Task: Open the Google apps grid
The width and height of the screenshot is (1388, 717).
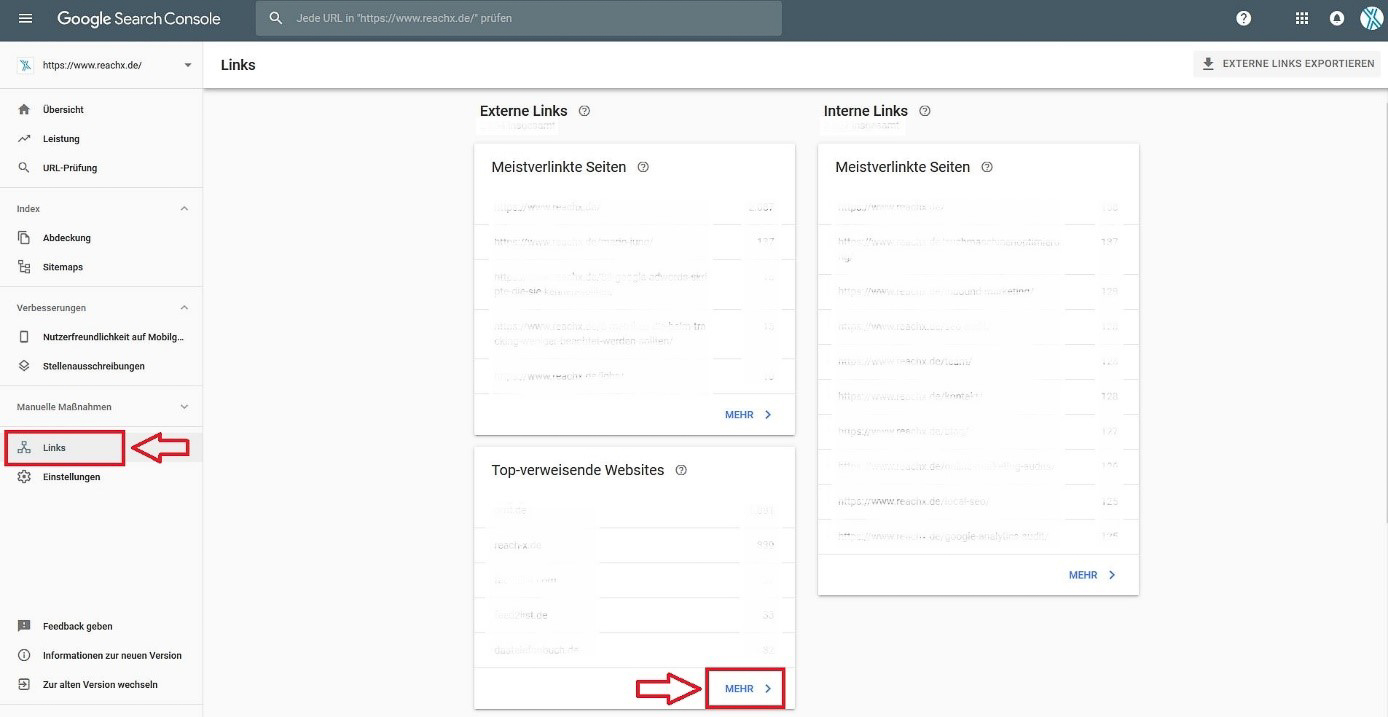Action: point(1301,19)
